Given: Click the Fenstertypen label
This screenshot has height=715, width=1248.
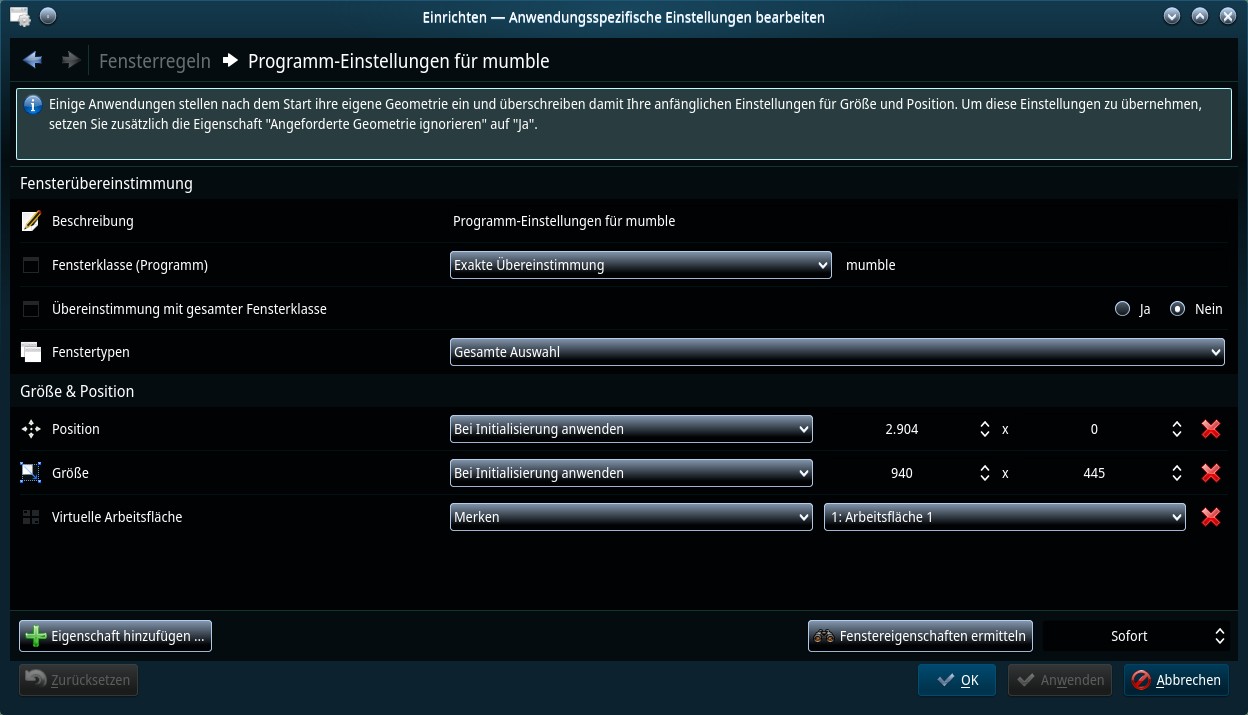Looking at the screenshot, I should 91,352.
